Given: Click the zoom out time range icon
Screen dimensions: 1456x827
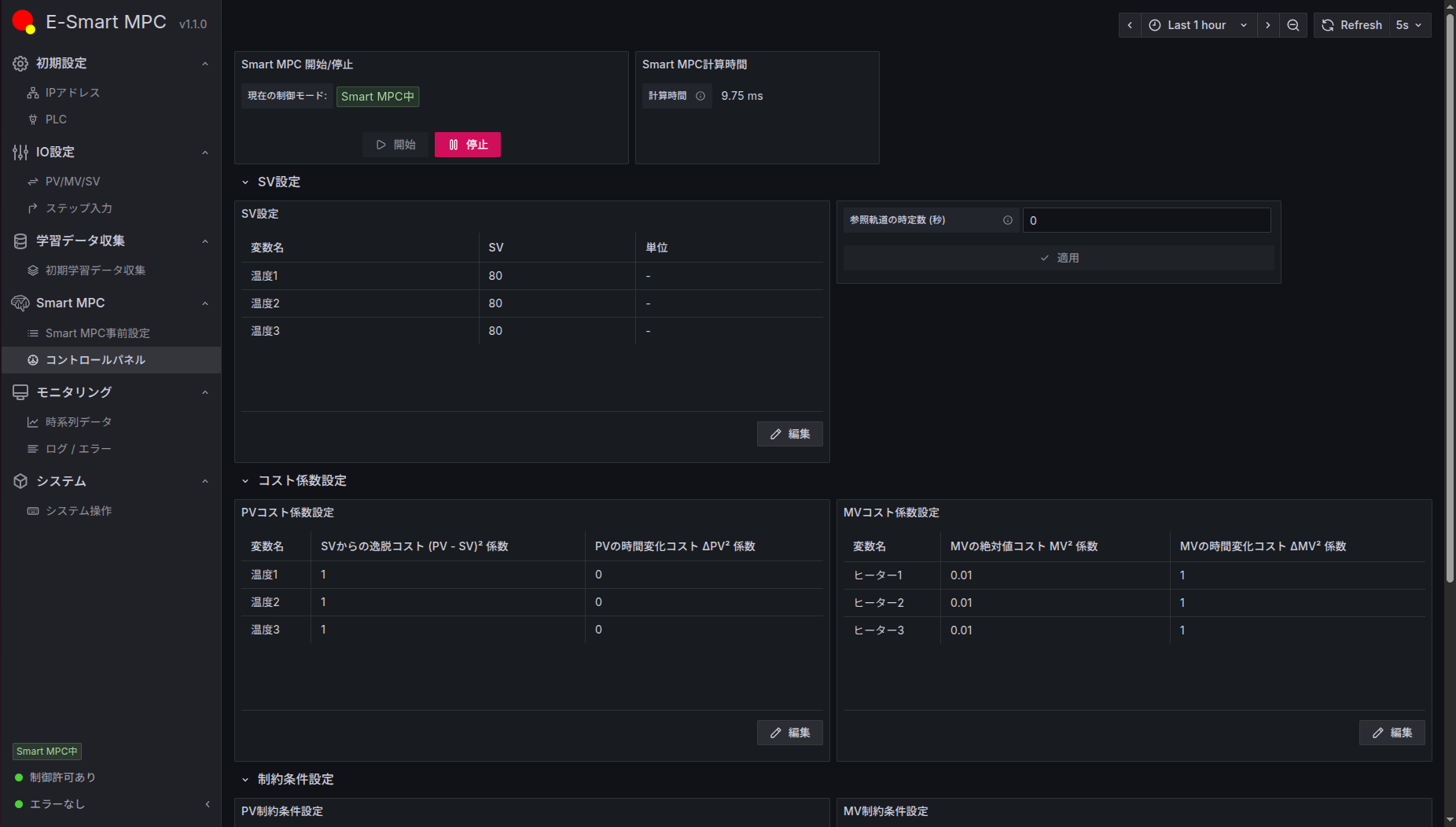Looking at the screenshot, I should coord(1293,25).
